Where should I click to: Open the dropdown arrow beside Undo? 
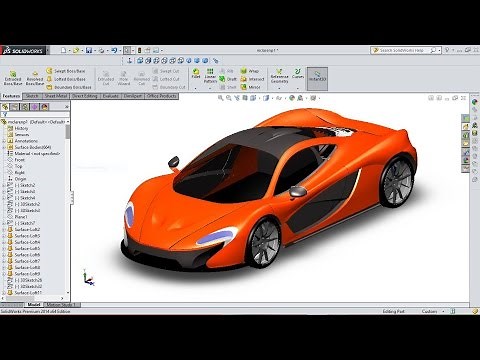(x=120, y=51)
